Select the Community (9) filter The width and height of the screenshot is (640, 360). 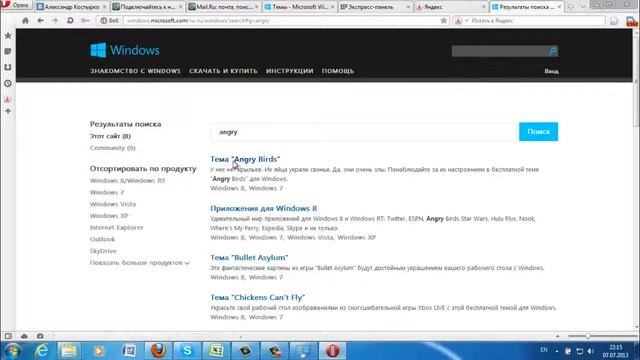point(113,148)
